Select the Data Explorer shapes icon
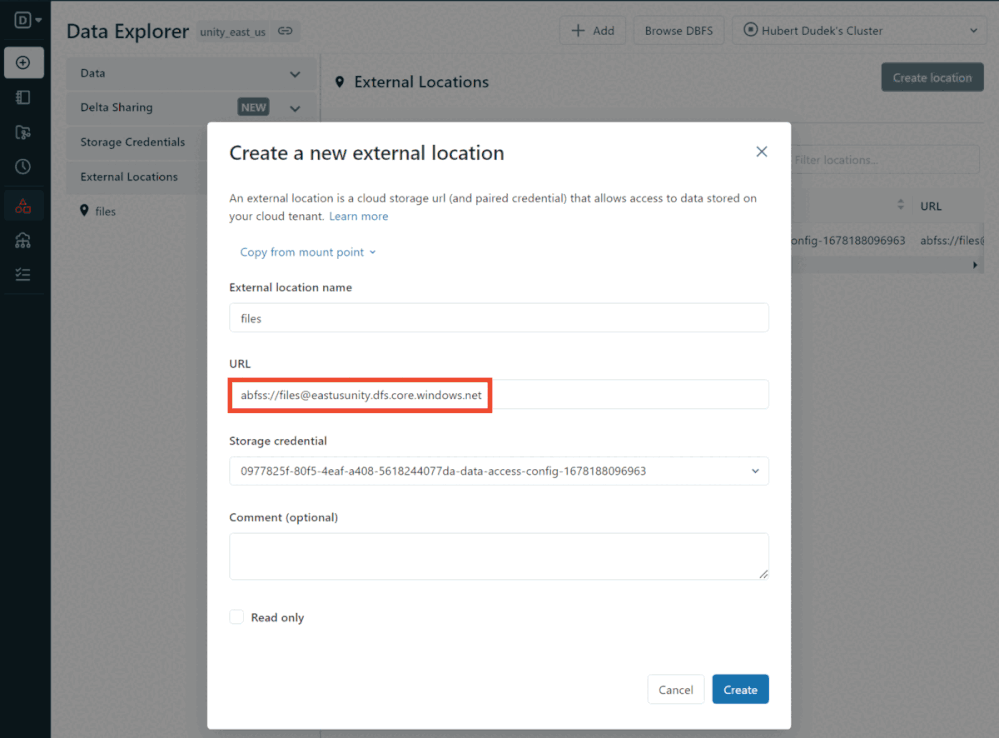Viewport: 999px width, 738px height. coord(23,206)
